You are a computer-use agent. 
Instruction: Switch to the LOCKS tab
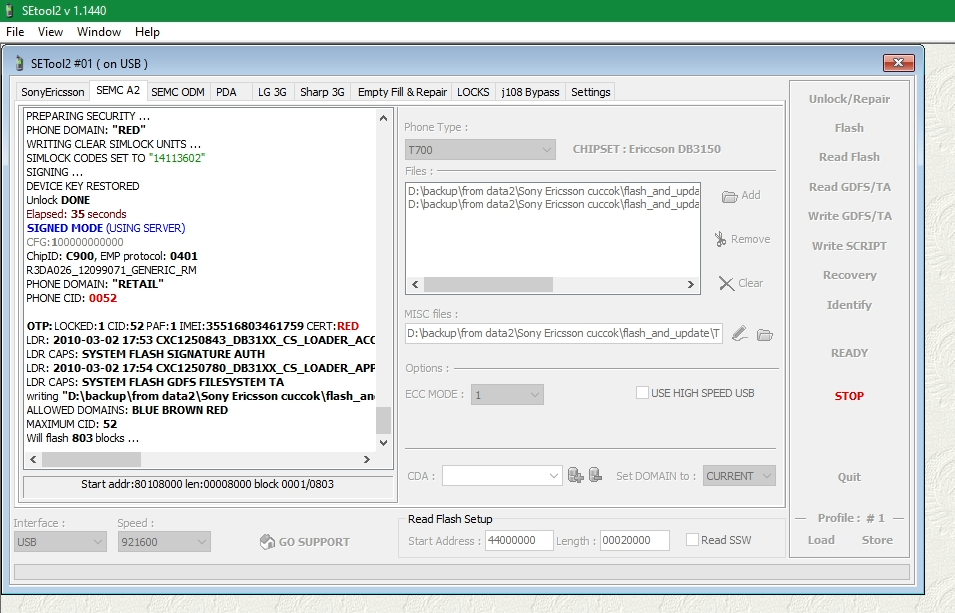pyautogui.click(x=473, y=92)
